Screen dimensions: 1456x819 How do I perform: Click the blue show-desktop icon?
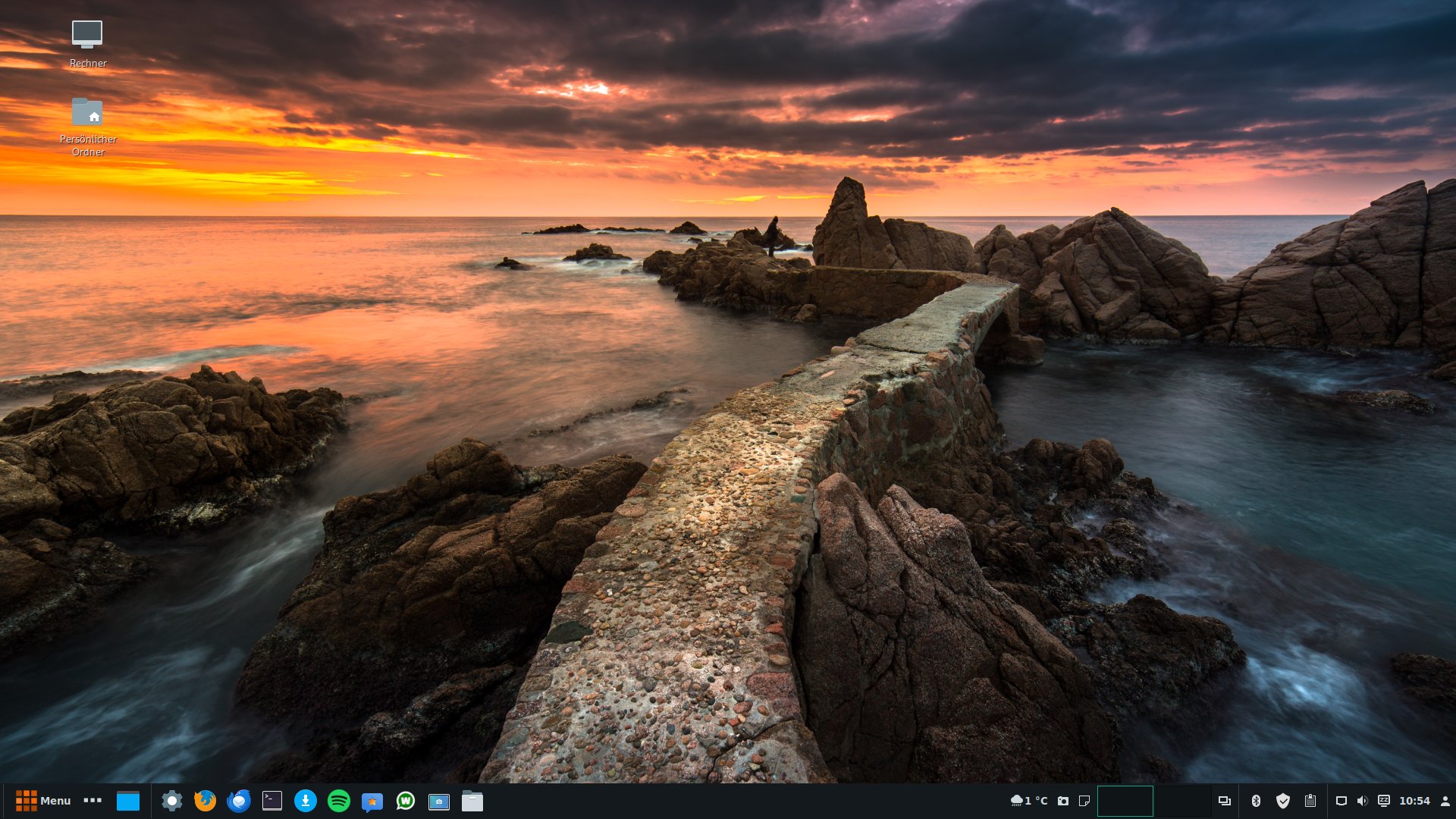point(127,801)
